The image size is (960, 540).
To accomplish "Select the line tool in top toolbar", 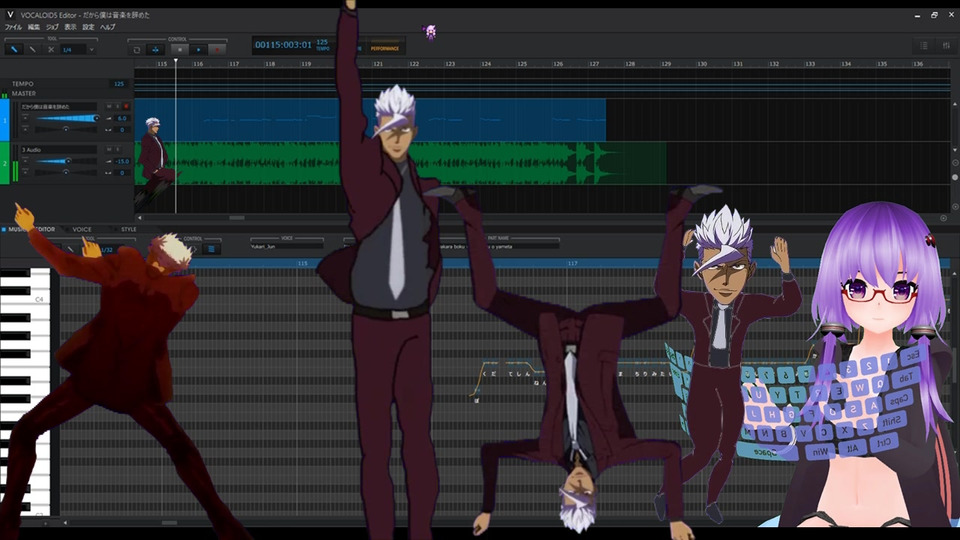I will pyautogui.click(x=32, y=50).
